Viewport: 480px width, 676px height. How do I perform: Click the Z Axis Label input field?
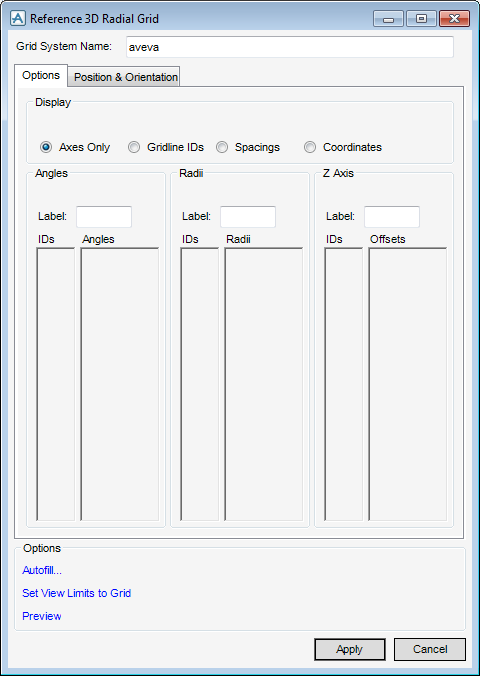point(392,216)
